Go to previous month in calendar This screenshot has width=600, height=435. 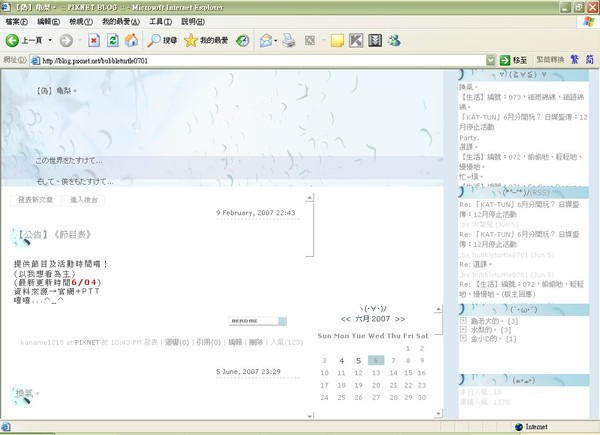[346, 319]
